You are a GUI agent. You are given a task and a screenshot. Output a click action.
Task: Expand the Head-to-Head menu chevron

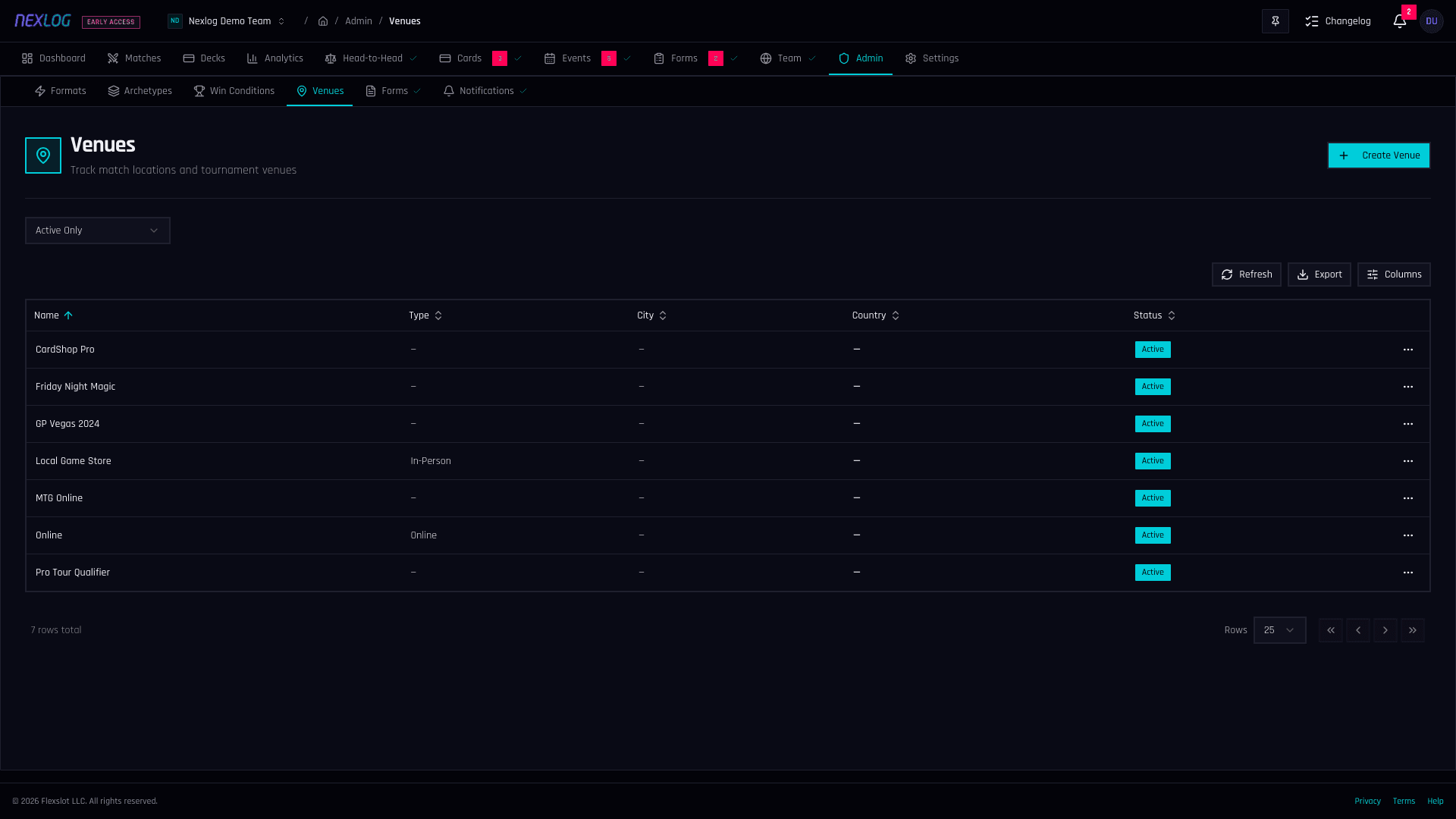pyautogui.click(x=413, y=58)
